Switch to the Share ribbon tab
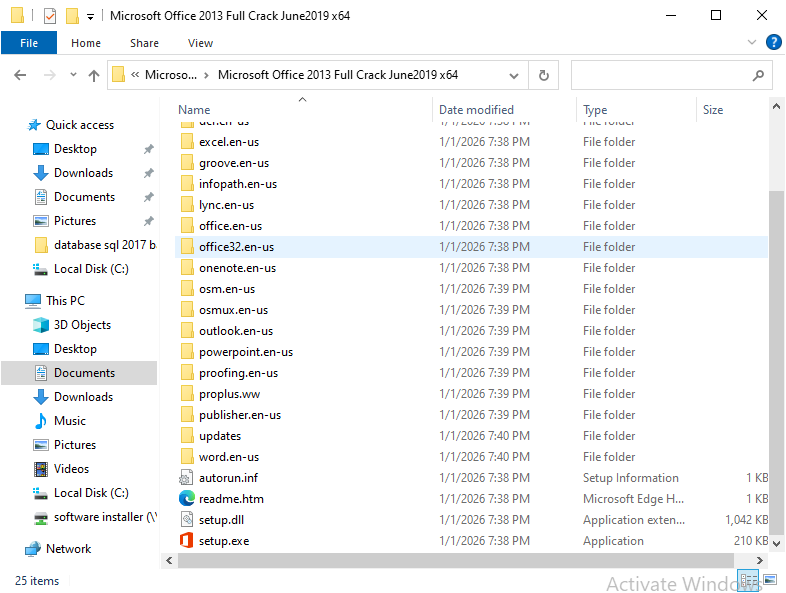 coord(144,43)
